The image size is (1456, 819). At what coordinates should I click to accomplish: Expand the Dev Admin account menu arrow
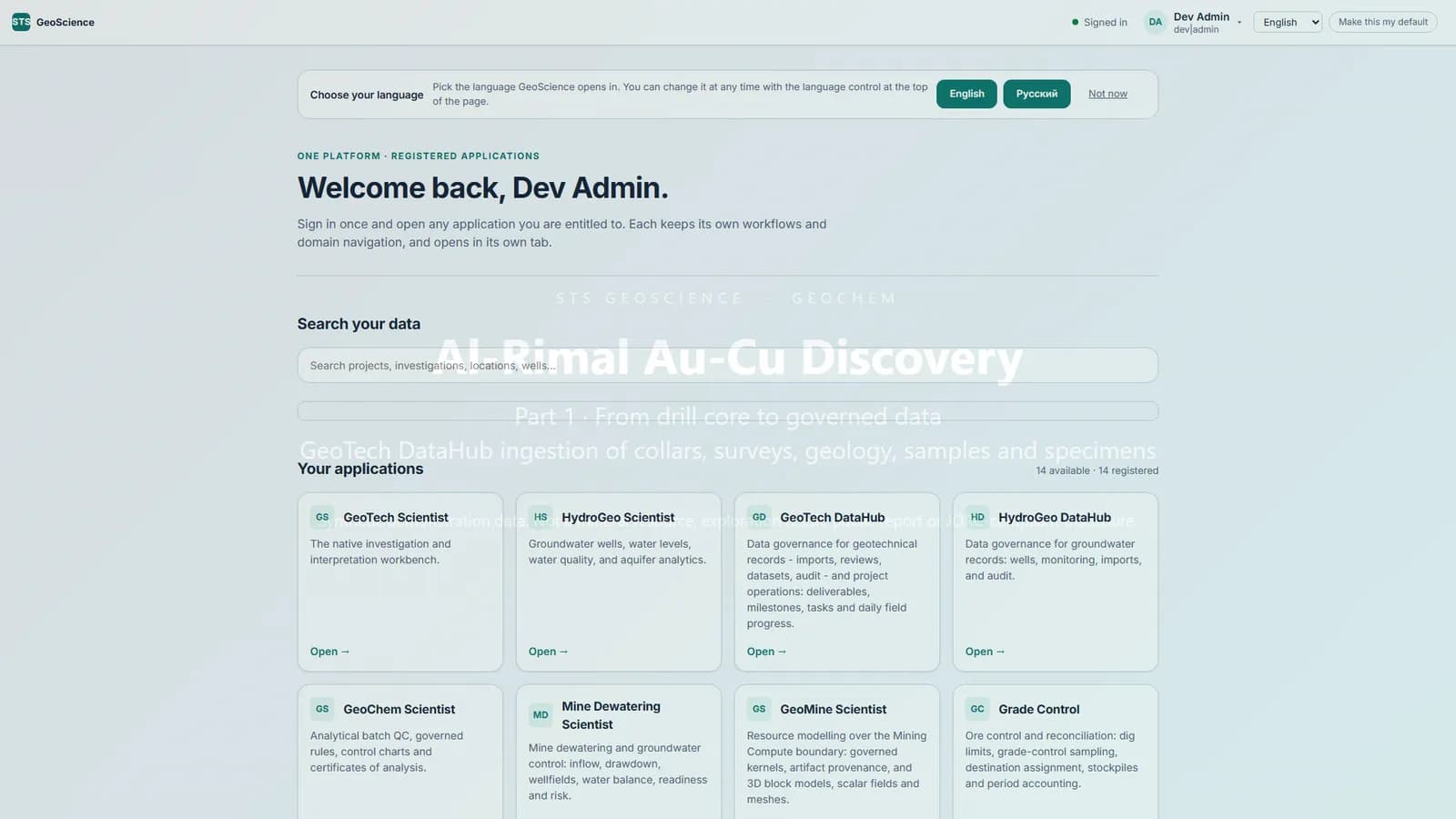click(x=1239, y=23)
